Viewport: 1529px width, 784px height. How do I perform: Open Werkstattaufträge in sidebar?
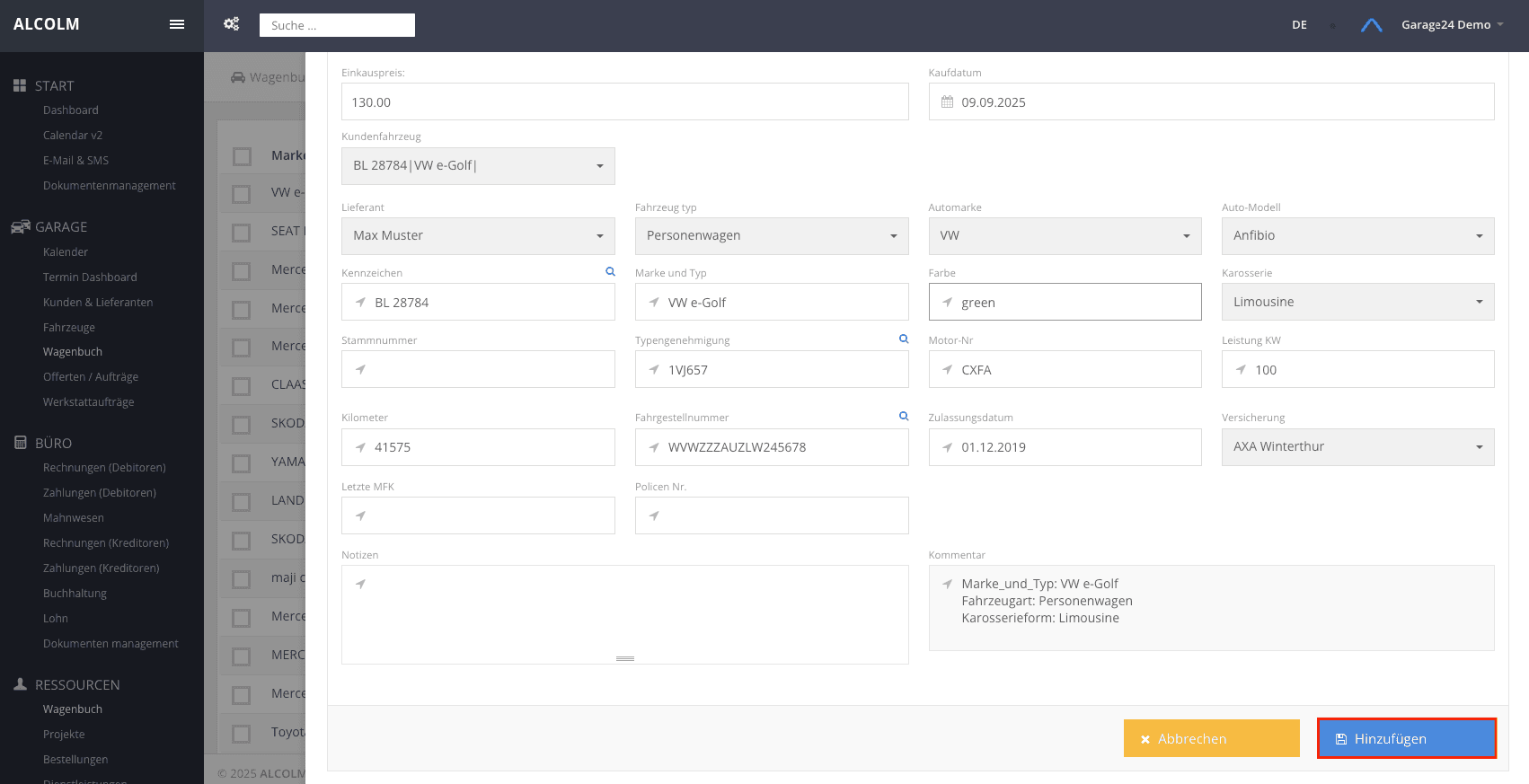tap(89, 402)
